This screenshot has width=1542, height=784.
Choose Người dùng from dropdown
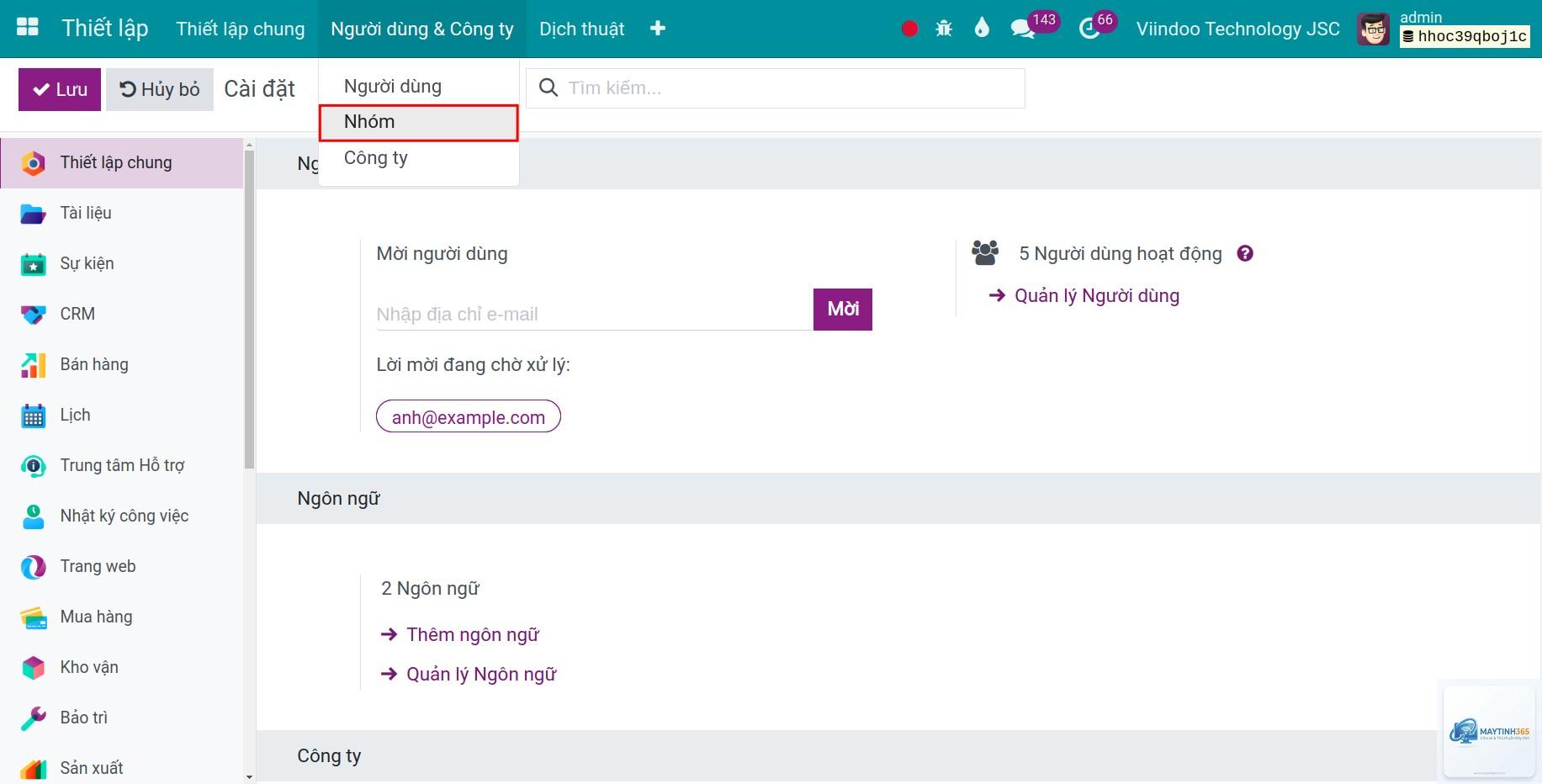(418, 86)
